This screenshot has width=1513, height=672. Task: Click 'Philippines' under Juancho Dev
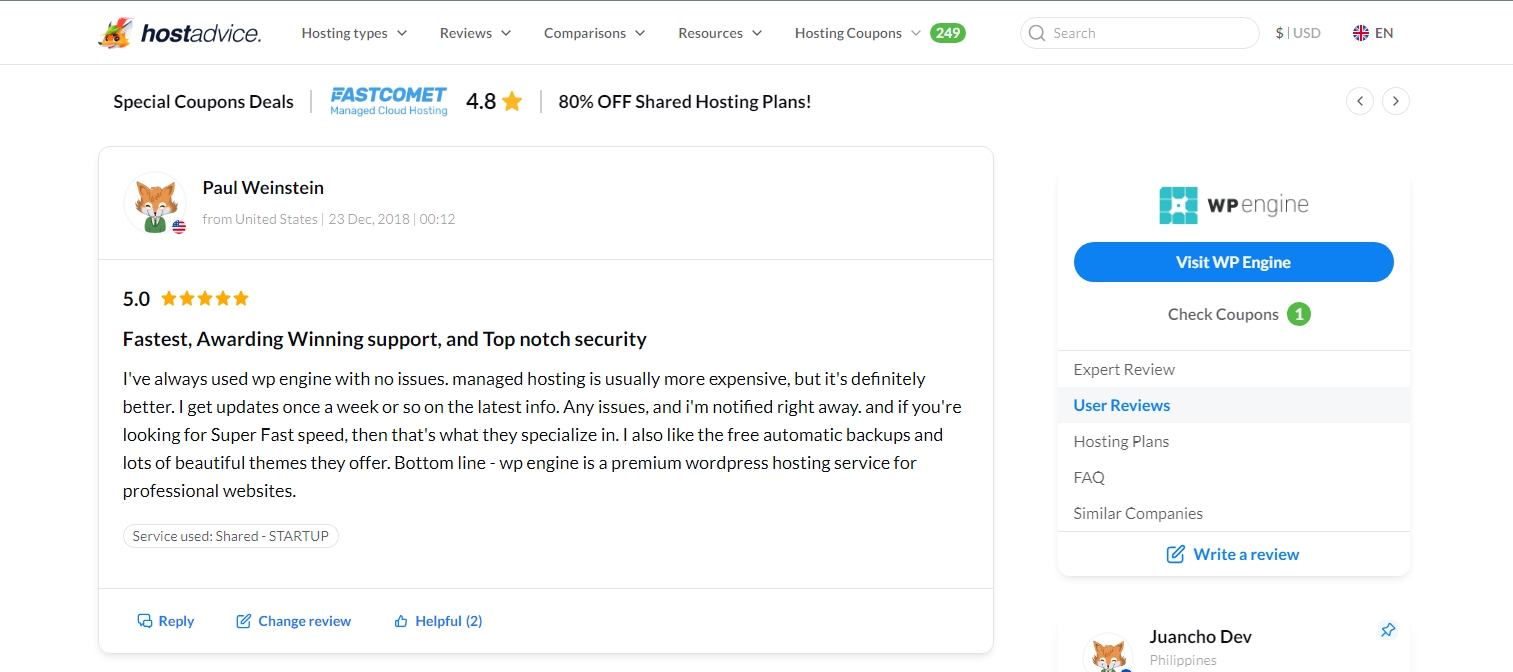[1183, 660]
